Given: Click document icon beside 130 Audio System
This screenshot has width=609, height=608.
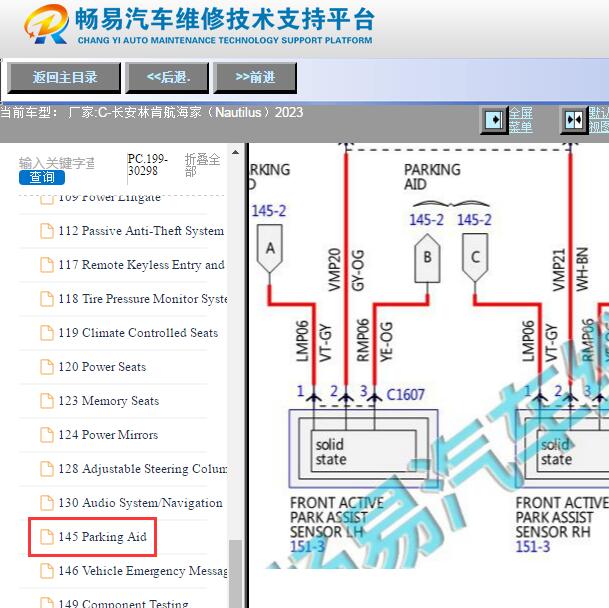Looking at the screenshot, I should coord(47,503).
